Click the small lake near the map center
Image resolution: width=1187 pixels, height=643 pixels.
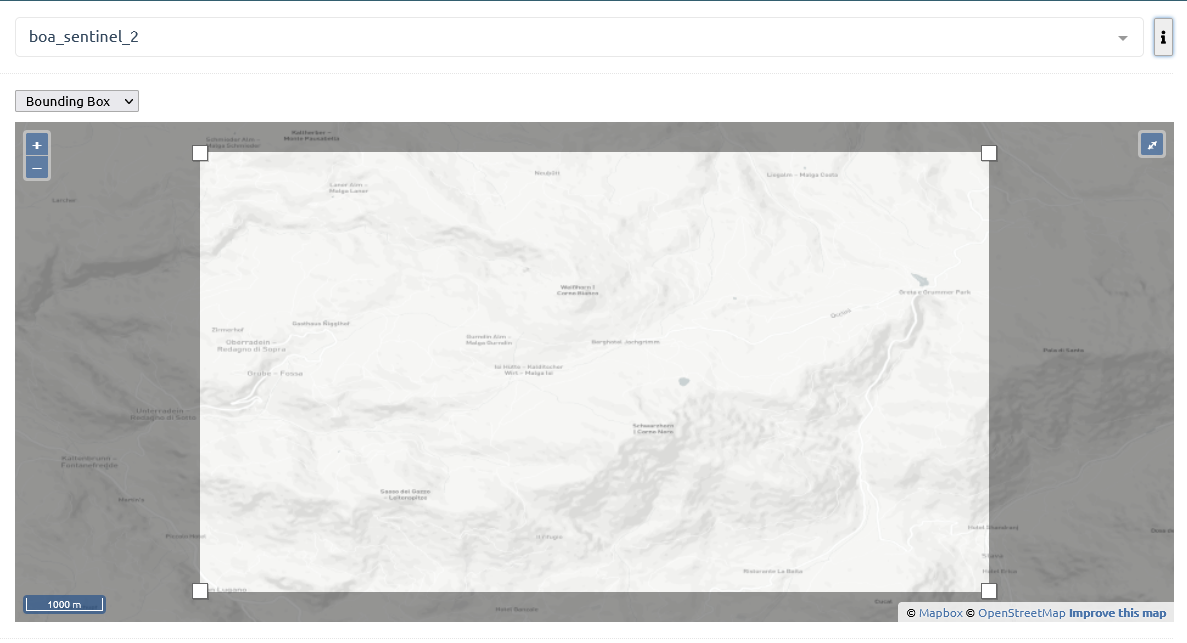[683, 381]
